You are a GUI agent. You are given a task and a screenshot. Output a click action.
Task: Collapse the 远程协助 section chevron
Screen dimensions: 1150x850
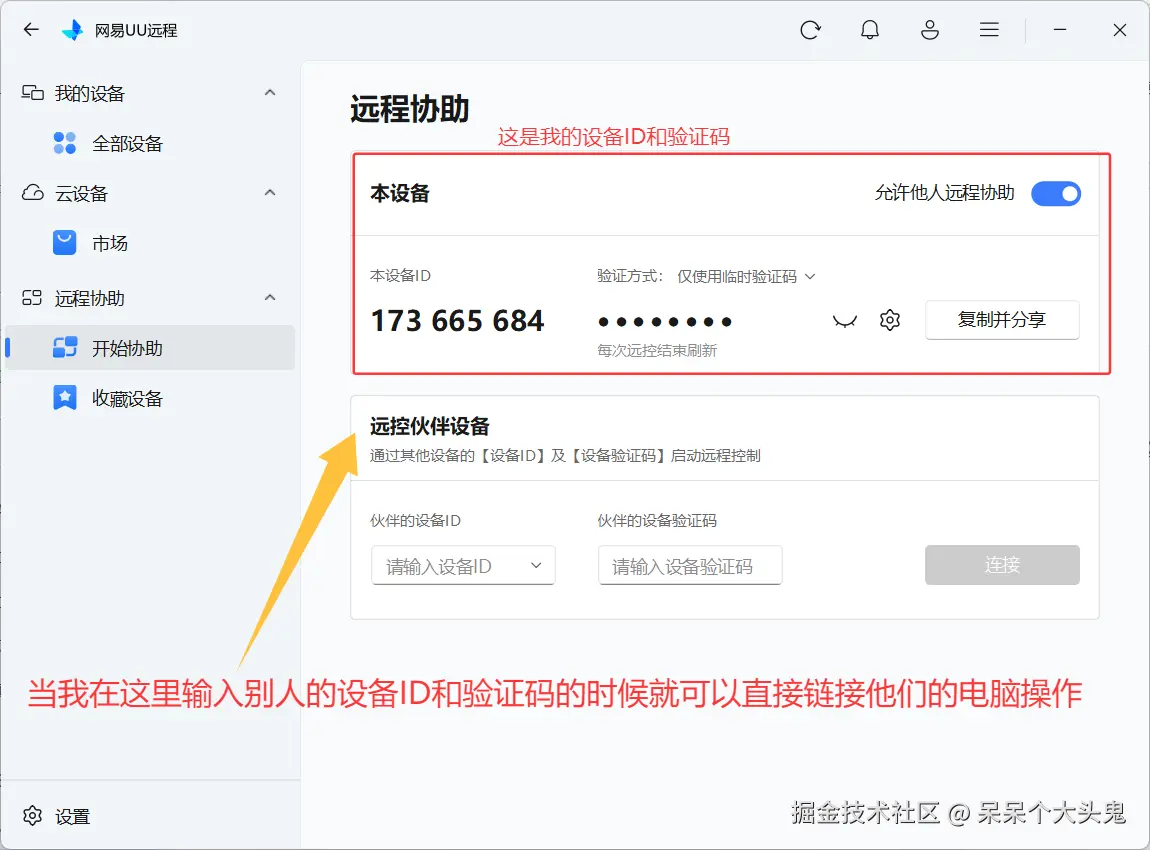click(270, 297)
